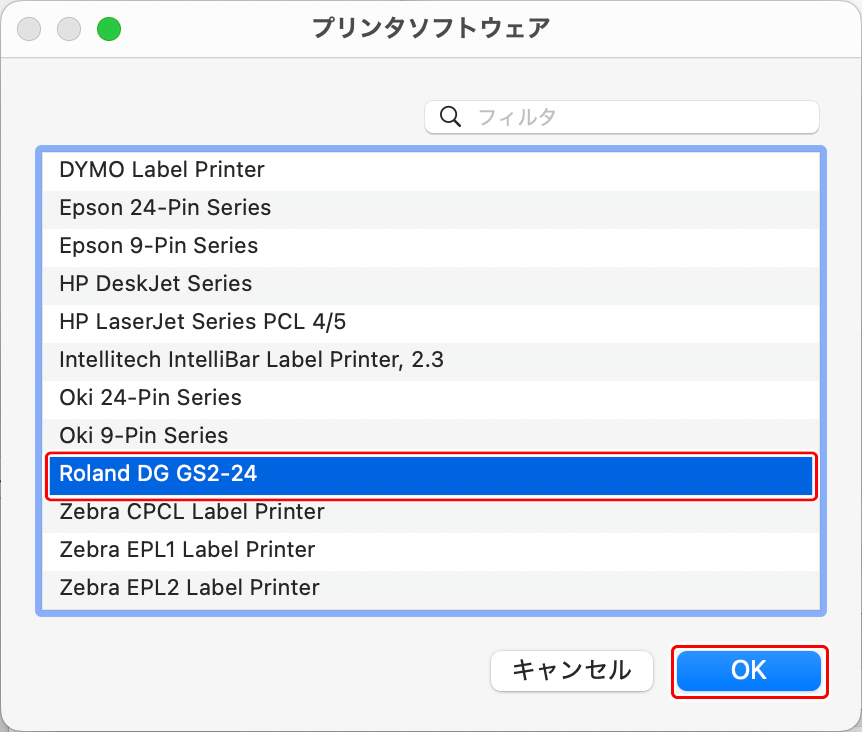The height and width of the screenshot is (732, 862).
Task: Select Oki 24-Pin Series row
Action: [x=431, y=398]
